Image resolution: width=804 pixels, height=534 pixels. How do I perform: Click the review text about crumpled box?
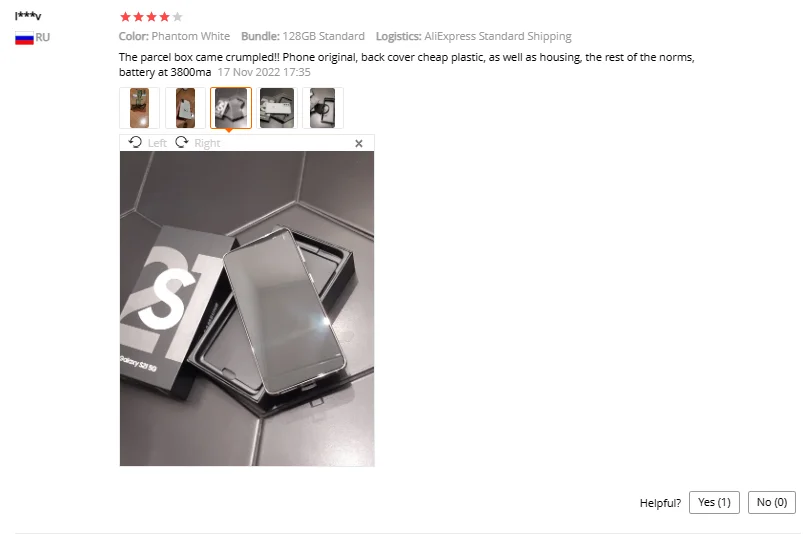pos(407,65)
